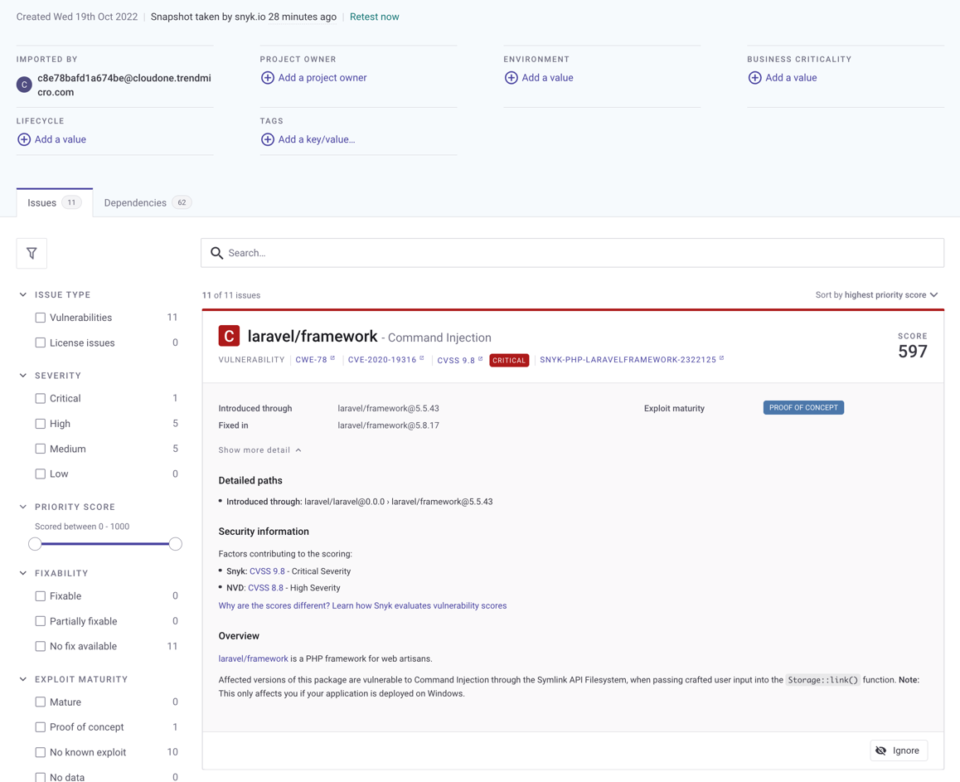960x782 pixels.
Task: Click Retest now link
Action: (x=374, y=17)
